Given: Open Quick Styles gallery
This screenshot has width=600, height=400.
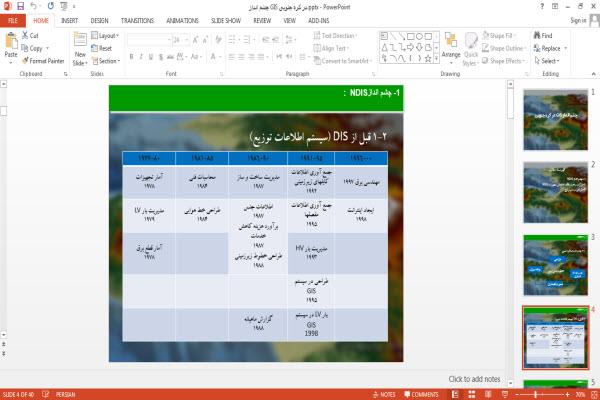Looking at the screenshot, I should (470, 50).
